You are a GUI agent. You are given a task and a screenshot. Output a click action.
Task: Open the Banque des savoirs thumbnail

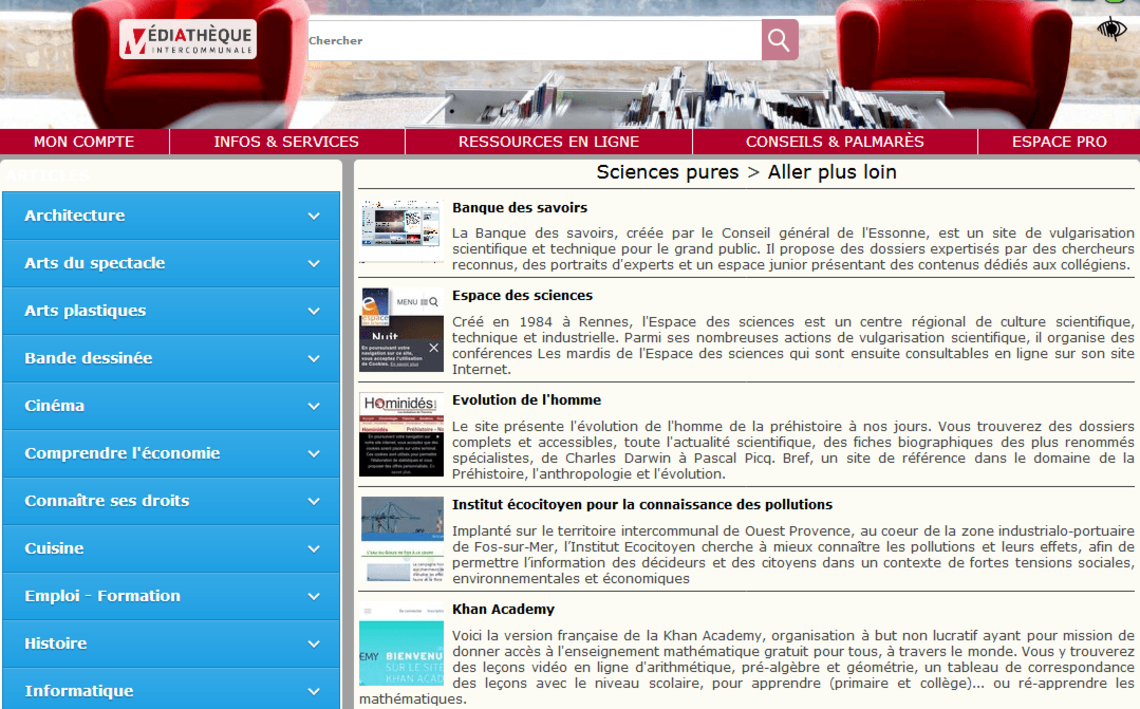tap(401, 228)
